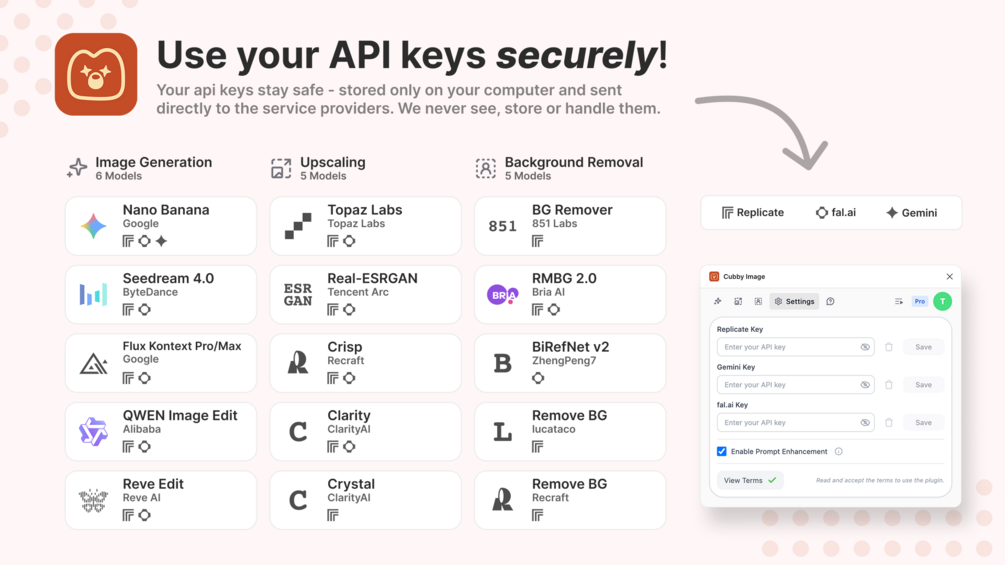Switch to the Settings tab
The image size is (1005, 565).
tap(794, 301)
